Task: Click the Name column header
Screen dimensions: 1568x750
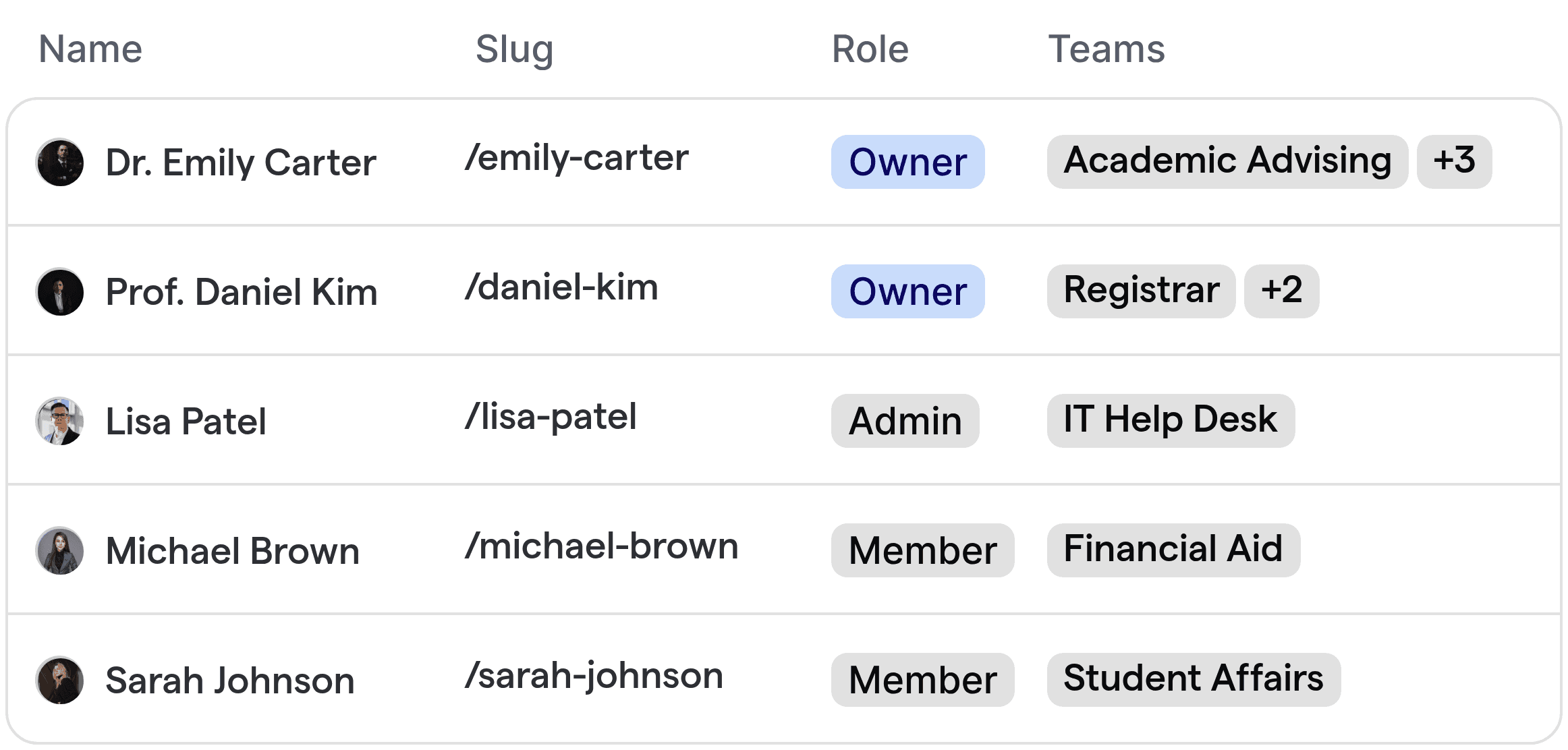Action: (90, 49)
